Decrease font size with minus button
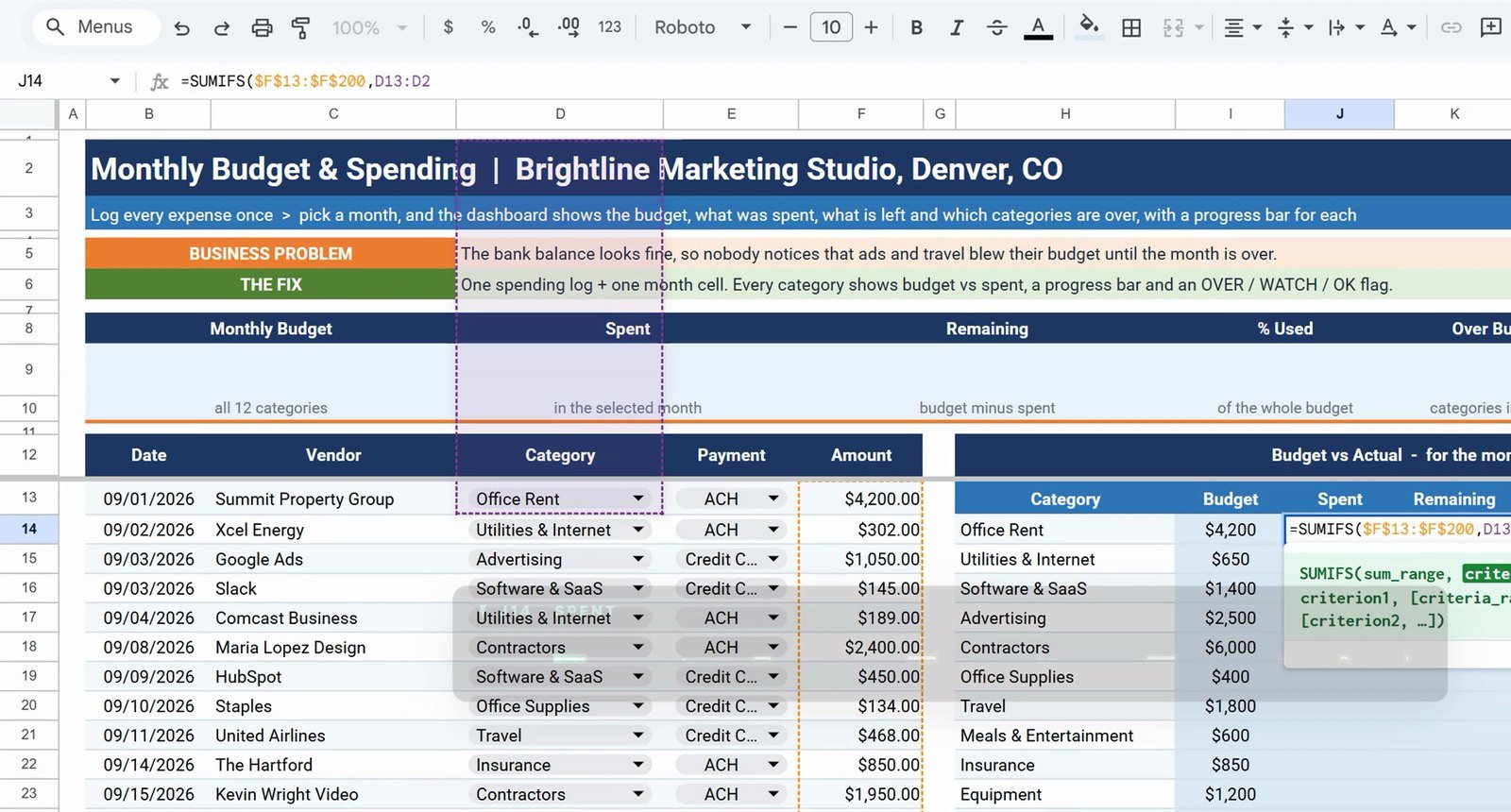Viewport: 1511px width, 812px height. (x=790, y=27)
